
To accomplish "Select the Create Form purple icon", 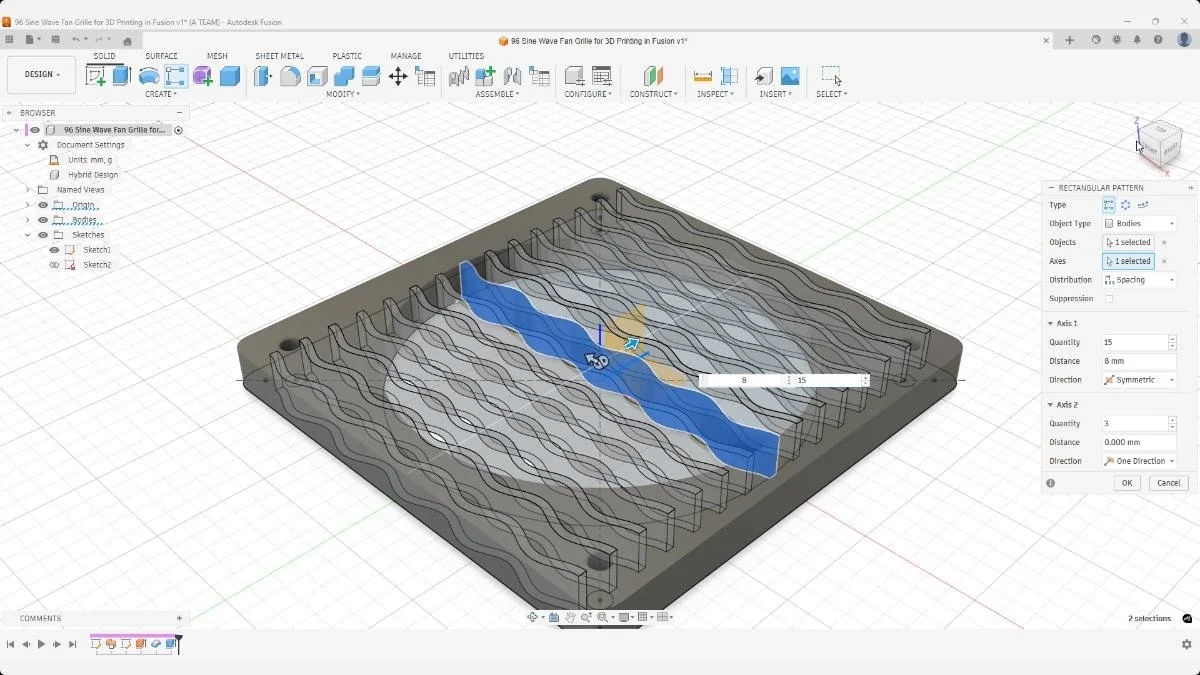I will point(203,76).
